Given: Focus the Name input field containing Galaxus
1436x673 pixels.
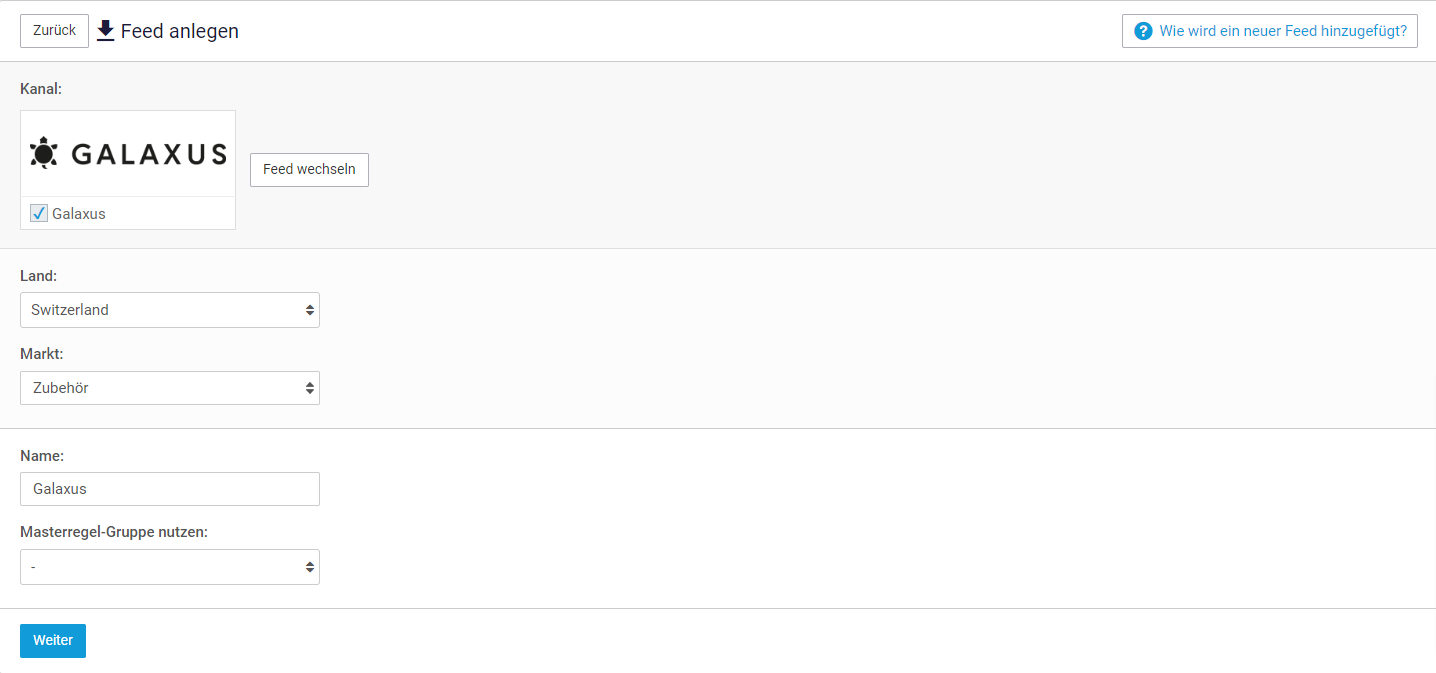Looking at the screenshot, I should [x=170, y=489].
